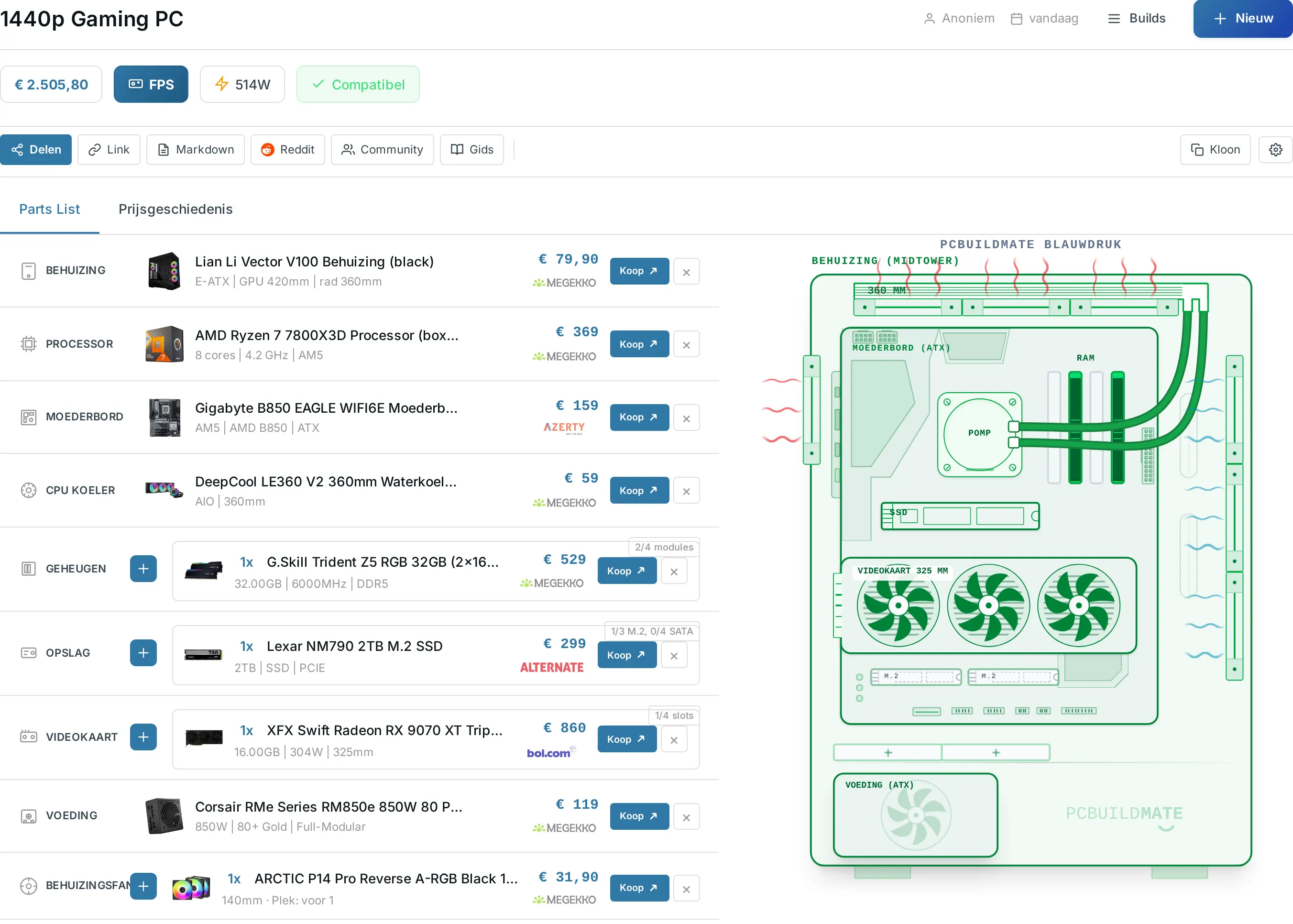Buy the XFX Radeon RX 9070 XT via Koop
Screen dimensions: 1293x924
click(626, 739)
